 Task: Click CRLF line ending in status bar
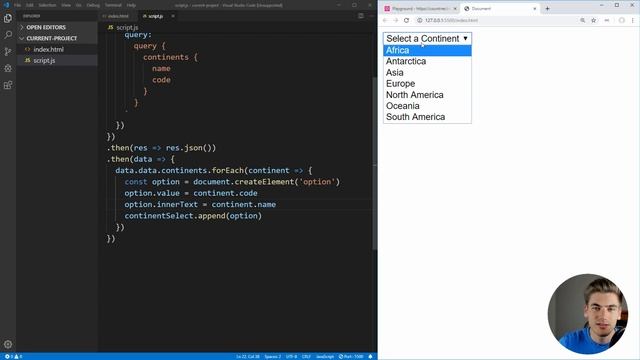point(306,356)
